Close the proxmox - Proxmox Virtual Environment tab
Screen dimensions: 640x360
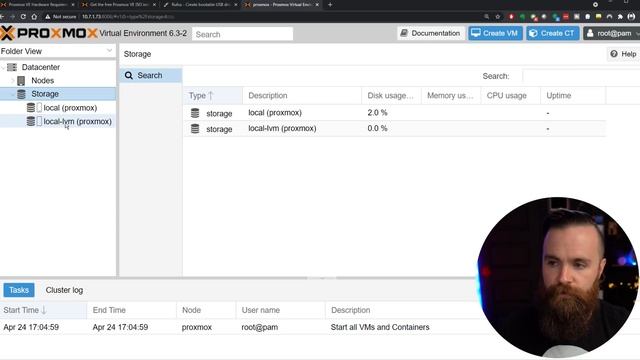[317, 4]
